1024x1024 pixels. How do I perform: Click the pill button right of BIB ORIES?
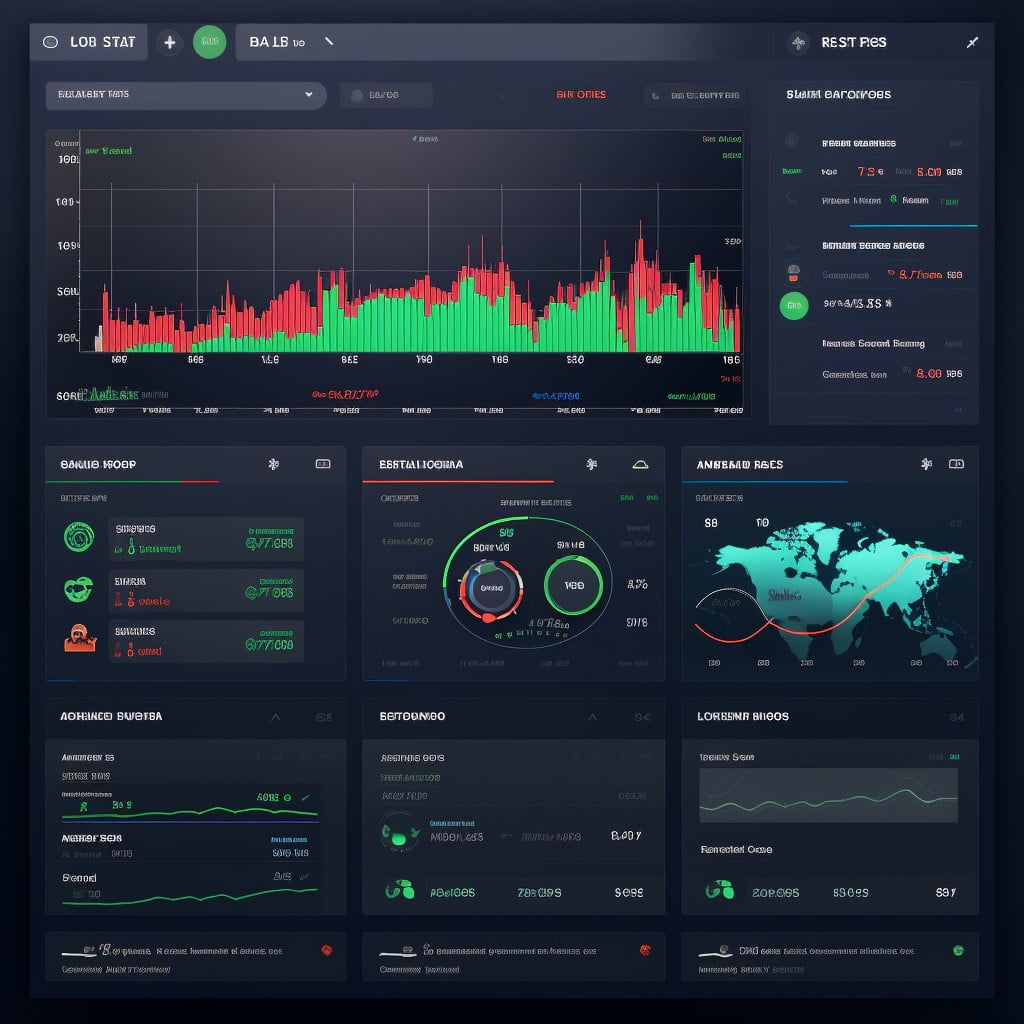[695, 96]
